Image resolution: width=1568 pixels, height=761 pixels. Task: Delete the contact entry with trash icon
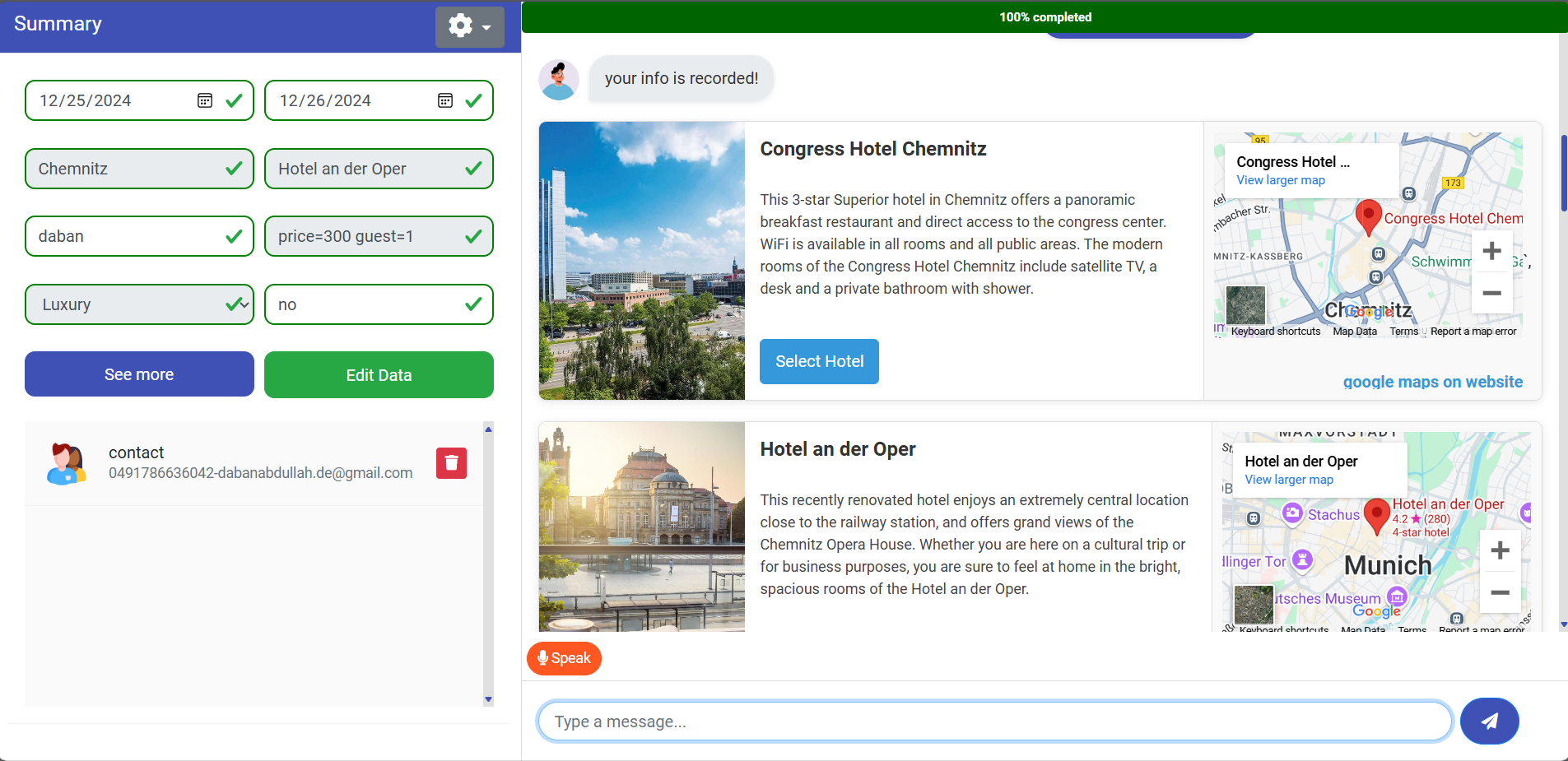tap(451, 463)
